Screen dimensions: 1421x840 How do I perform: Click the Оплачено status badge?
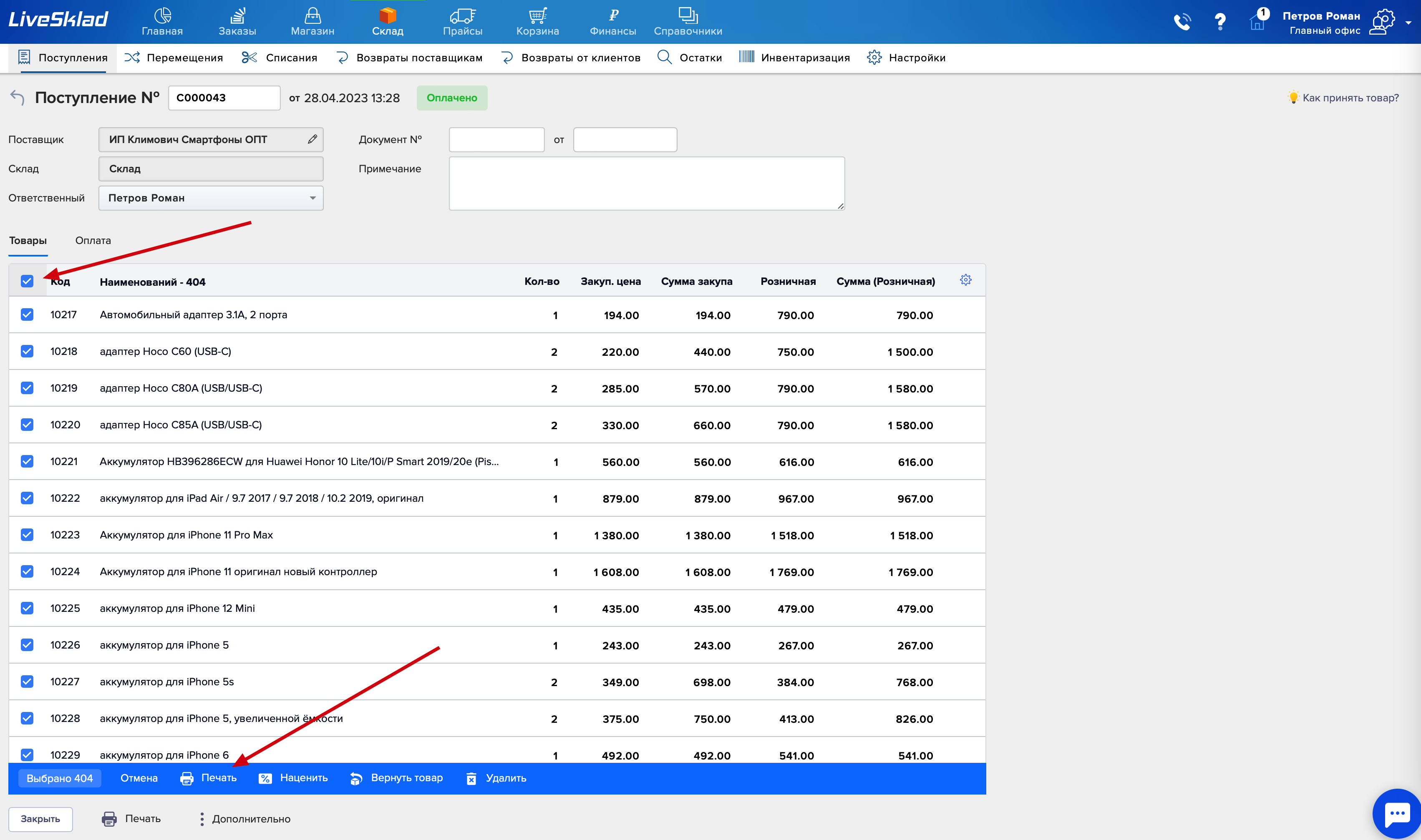point(452,98)
